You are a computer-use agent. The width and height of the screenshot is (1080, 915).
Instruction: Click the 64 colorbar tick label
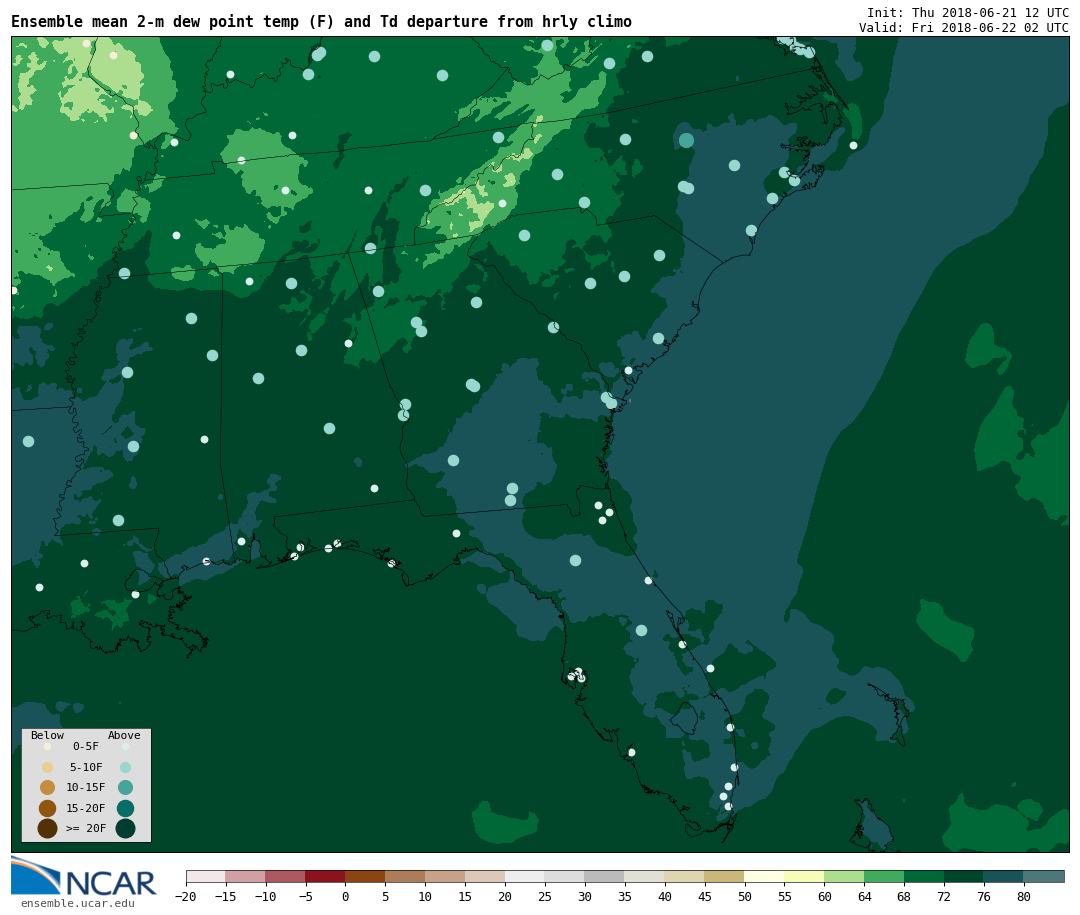pyautogui.click(x=864, y=896)
